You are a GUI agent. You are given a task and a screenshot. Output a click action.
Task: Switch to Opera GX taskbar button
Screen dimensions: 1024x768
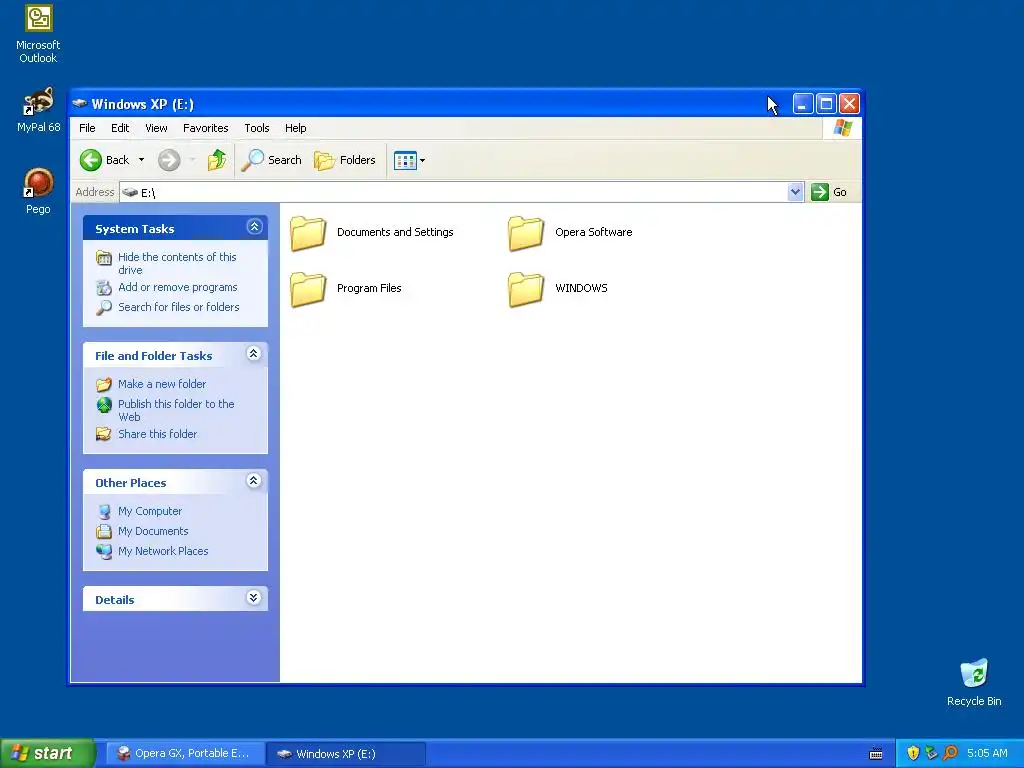pyautogui.click(x=185, y=754)
